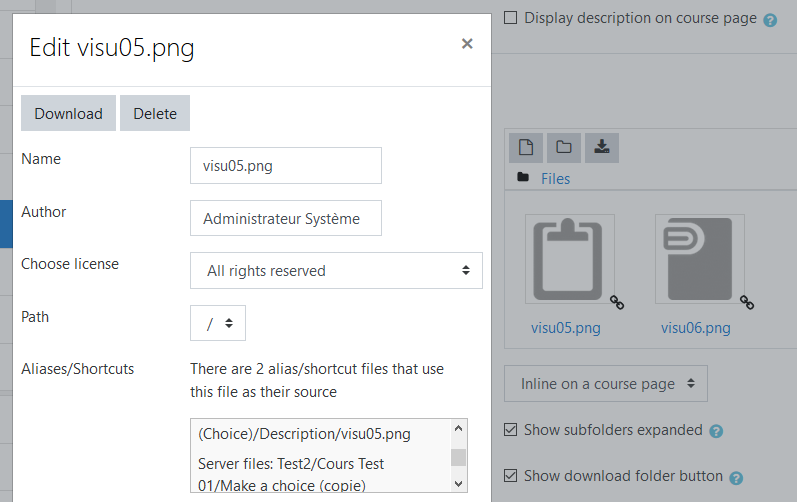797x502 pixels.
Task: Click the folder icon beside Files
Action: pos(523,177)
